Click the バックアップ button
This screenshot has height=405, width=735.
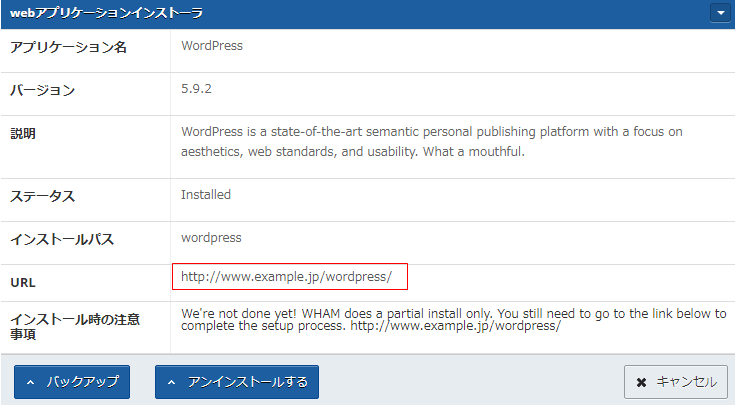point(72,381)
